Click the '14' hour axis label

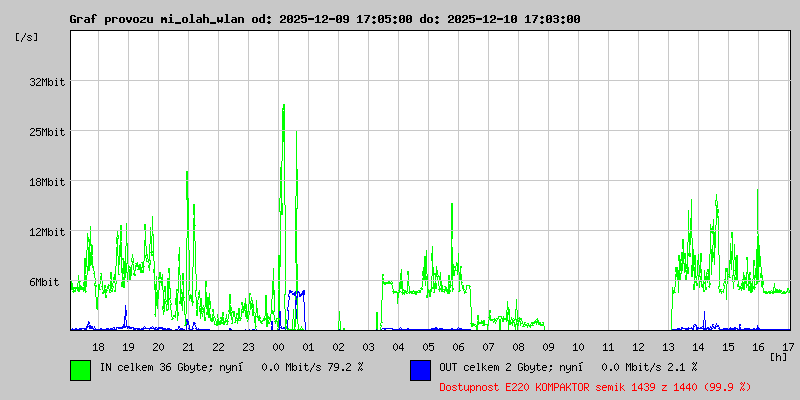[x=698, y=347]
